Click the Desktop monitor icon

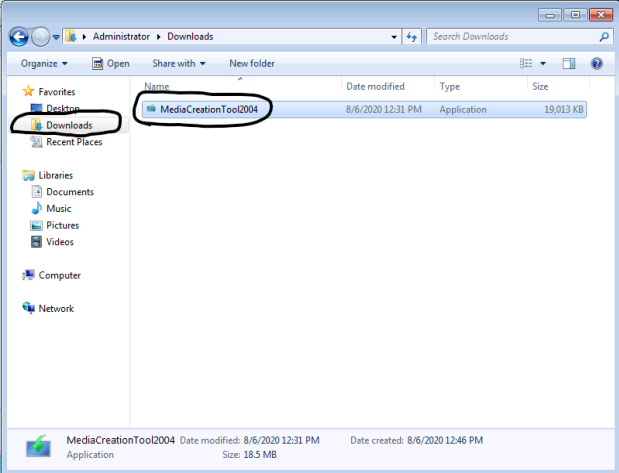click(x=36, y=108)
